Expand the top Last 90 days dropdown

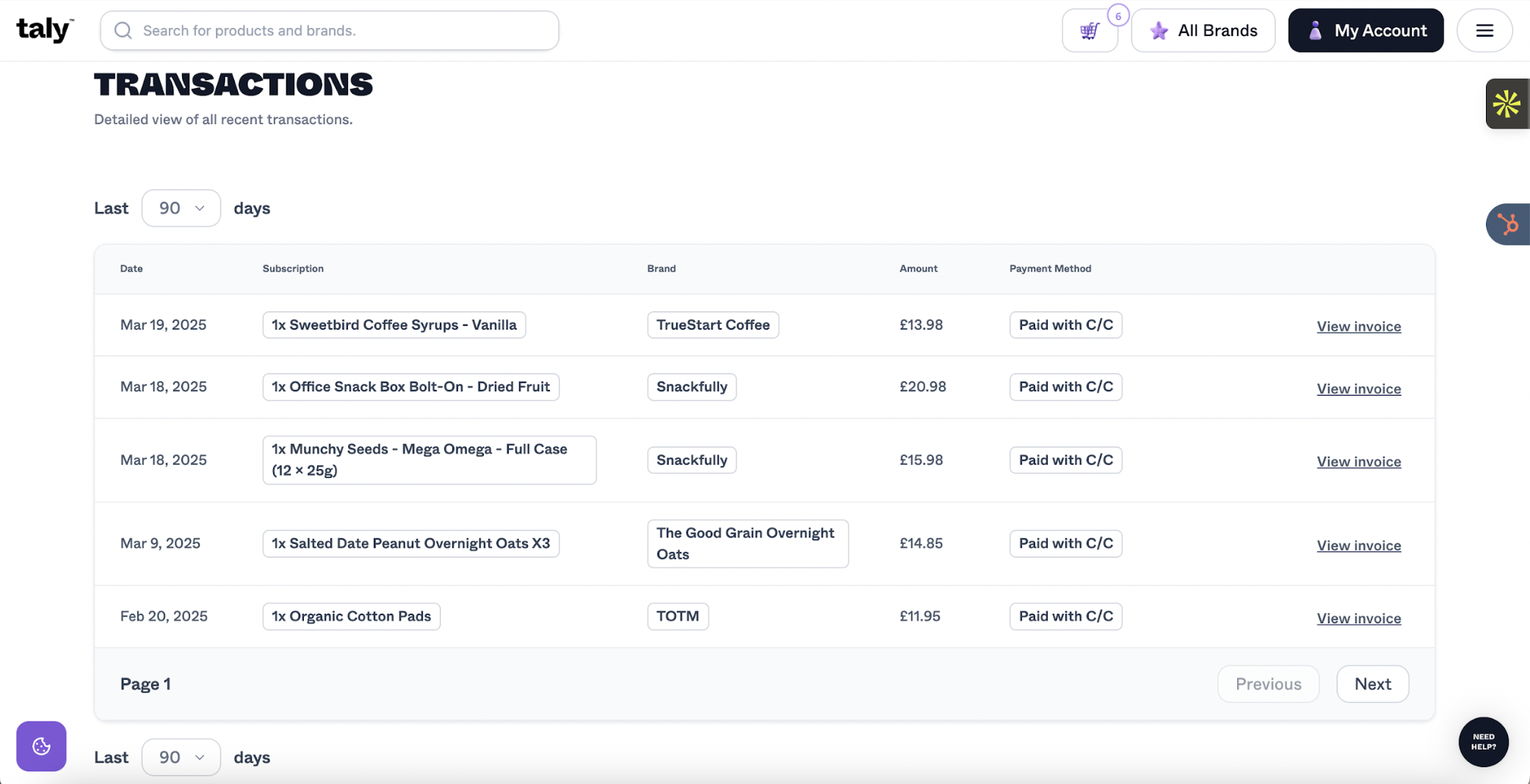pos(181,208)
